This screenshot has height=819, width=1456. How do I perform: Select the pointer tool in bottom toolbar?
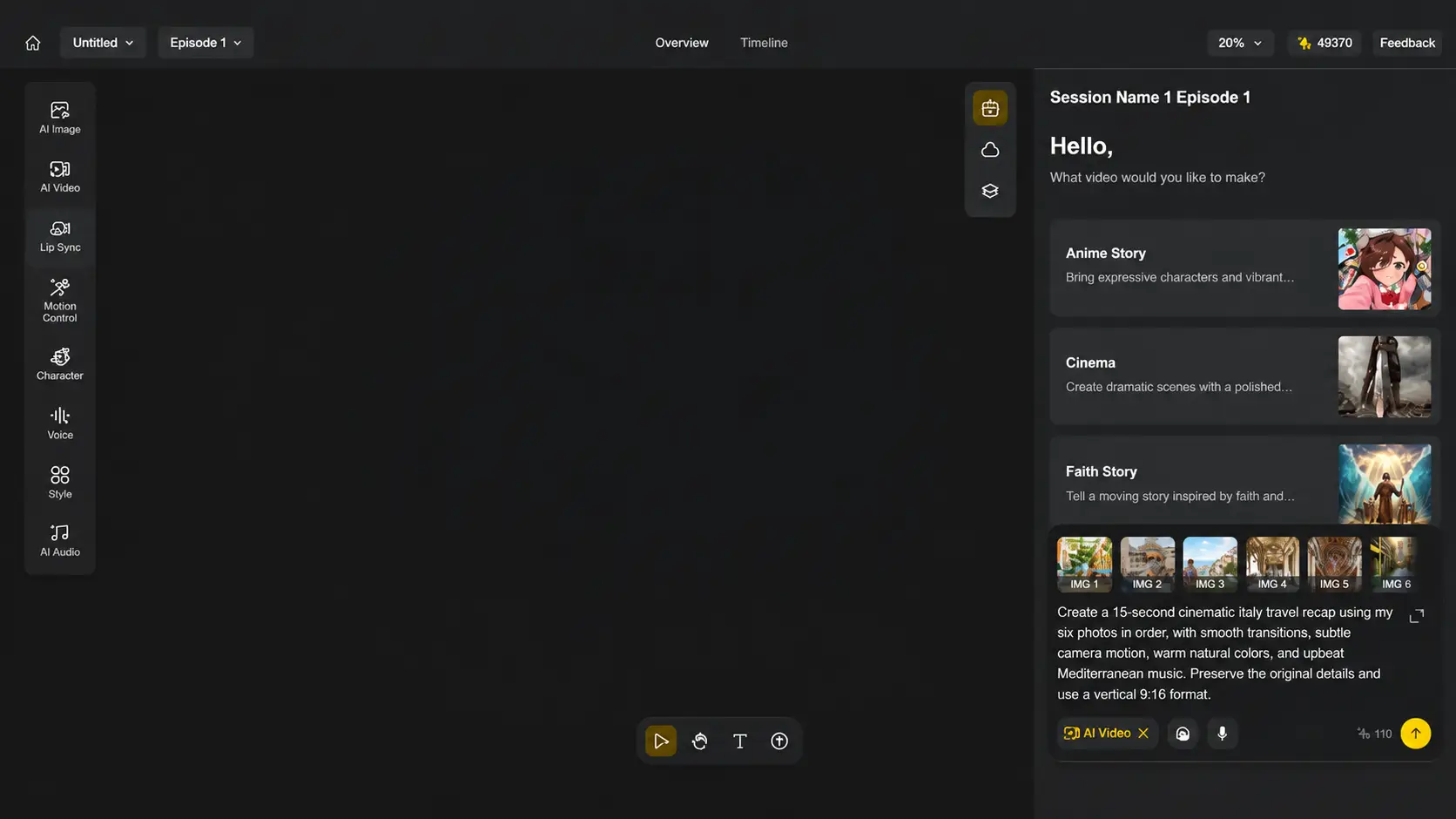pyautogui.click(x=661, y=741)
